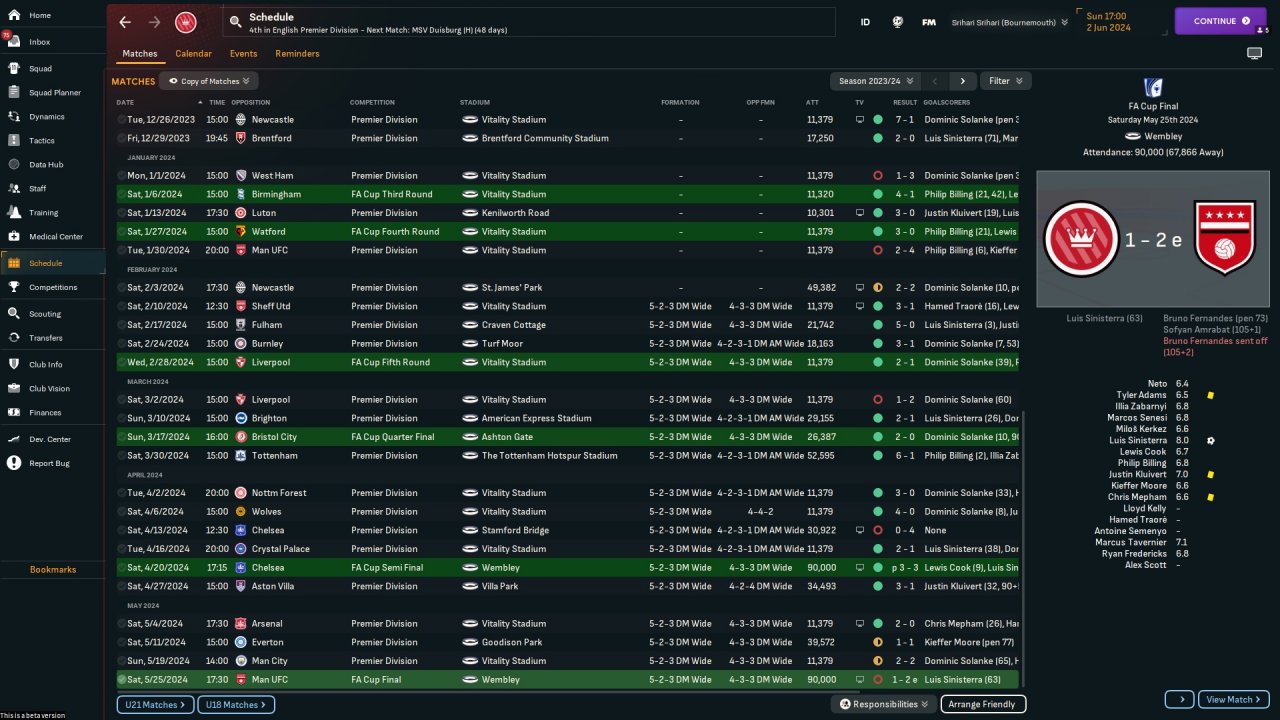Click the TV icon on the Chelsea 4/13 row
Viewport: 1280px width, 720px height.
[x=859, y=530]
